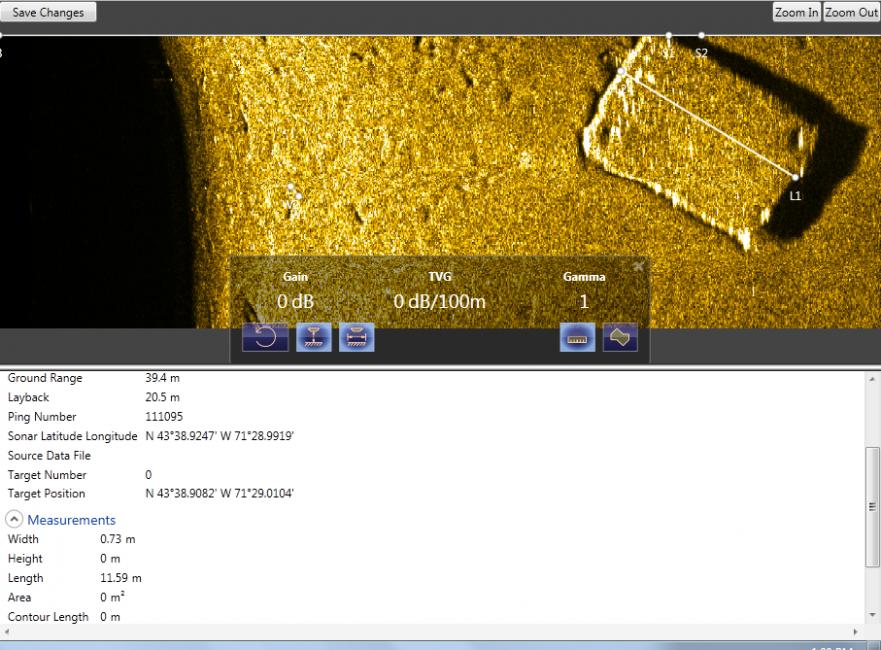This screenshot has height=650, width=881.
Task: Close the Gain TVG Gamma overlay panel
Action: coord(638,266)
